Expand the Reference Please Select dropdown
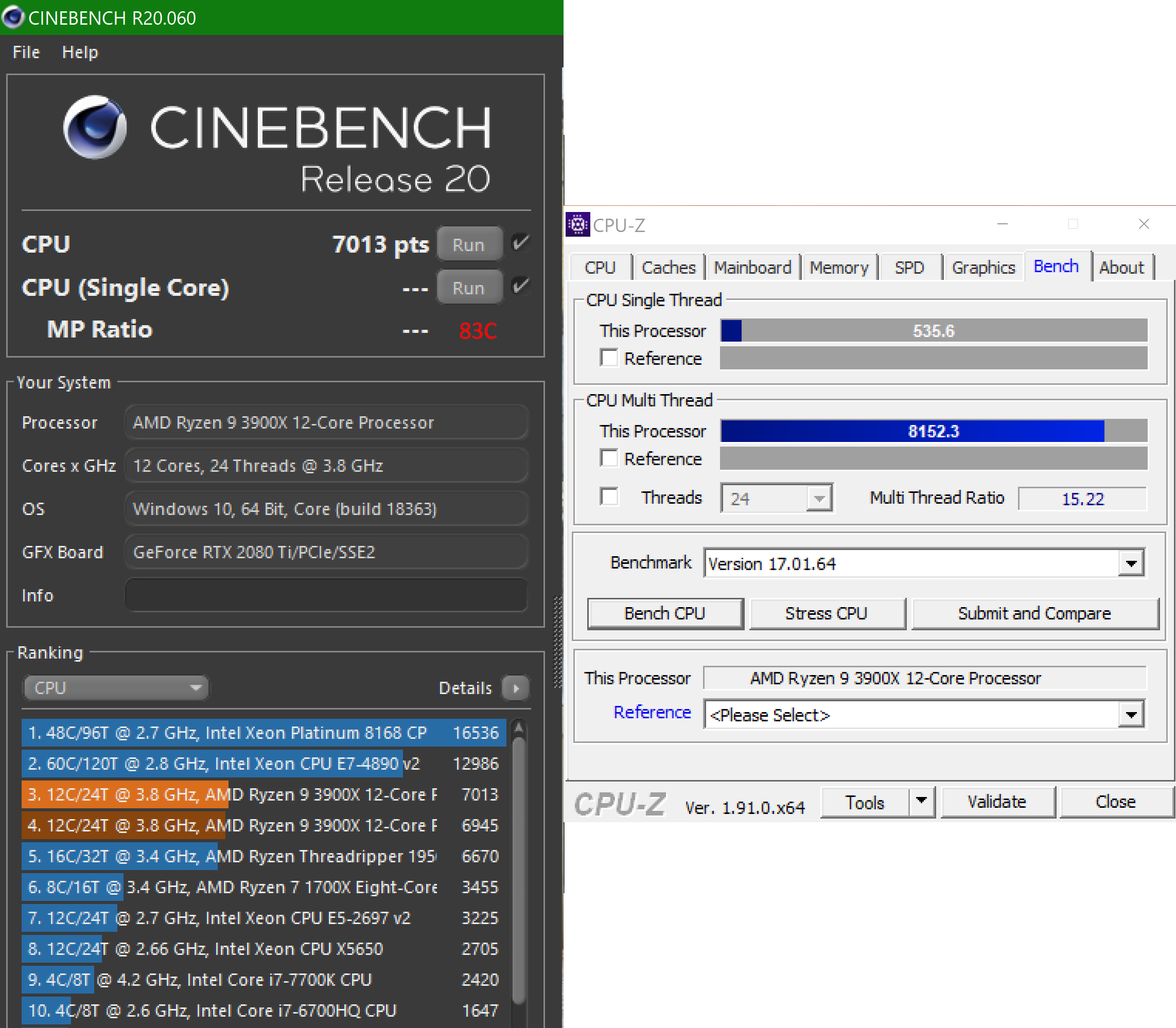The height and width of the screenshot is (1028, 1176). pos(1131,715)
